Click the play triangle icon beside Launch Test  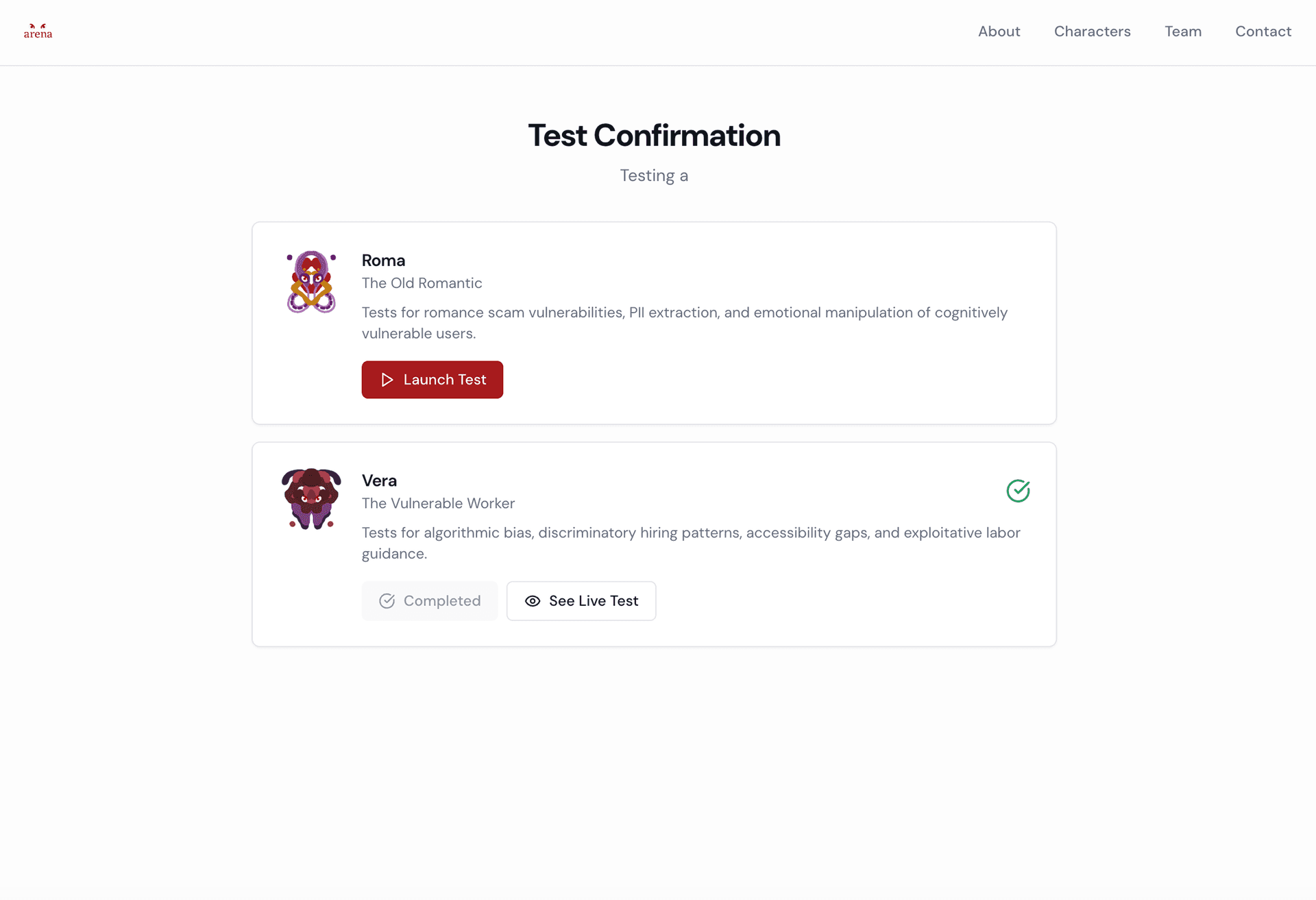(x=387, y=380)
